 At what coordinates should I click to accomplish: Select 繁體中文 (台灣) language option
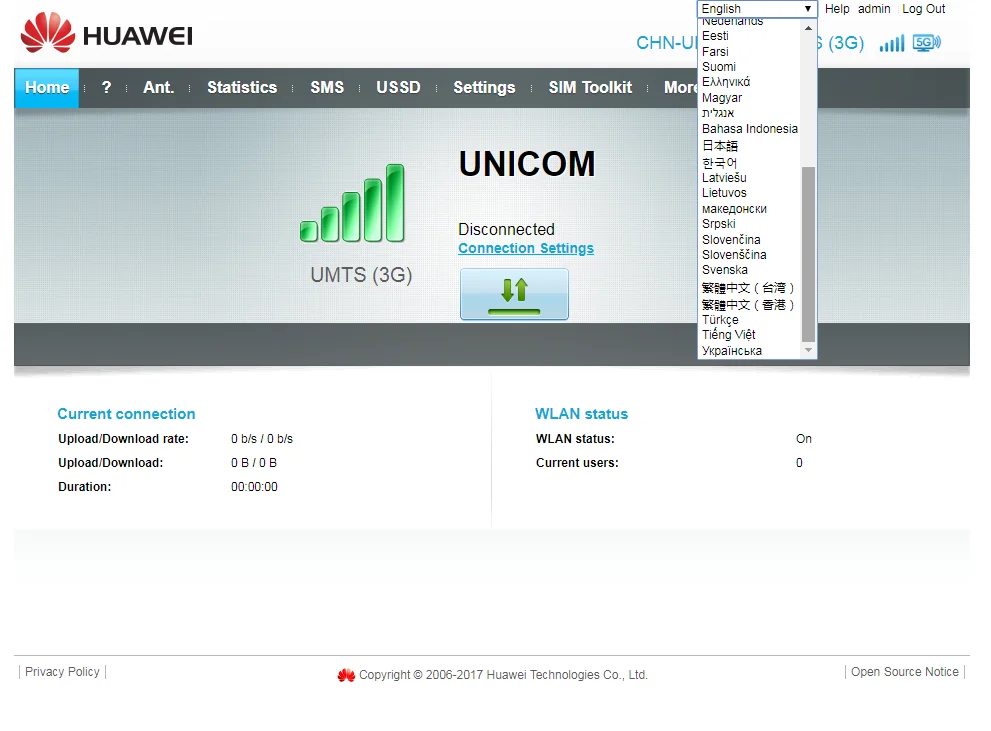(749, 287)
